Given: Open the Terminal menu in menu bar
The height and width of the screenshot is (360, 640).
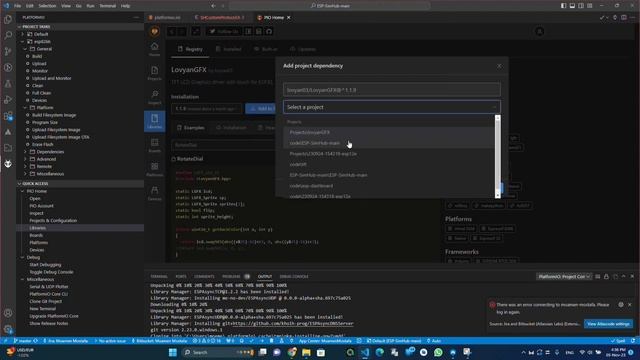Looking at the screenshot, I should pos(108,6).
